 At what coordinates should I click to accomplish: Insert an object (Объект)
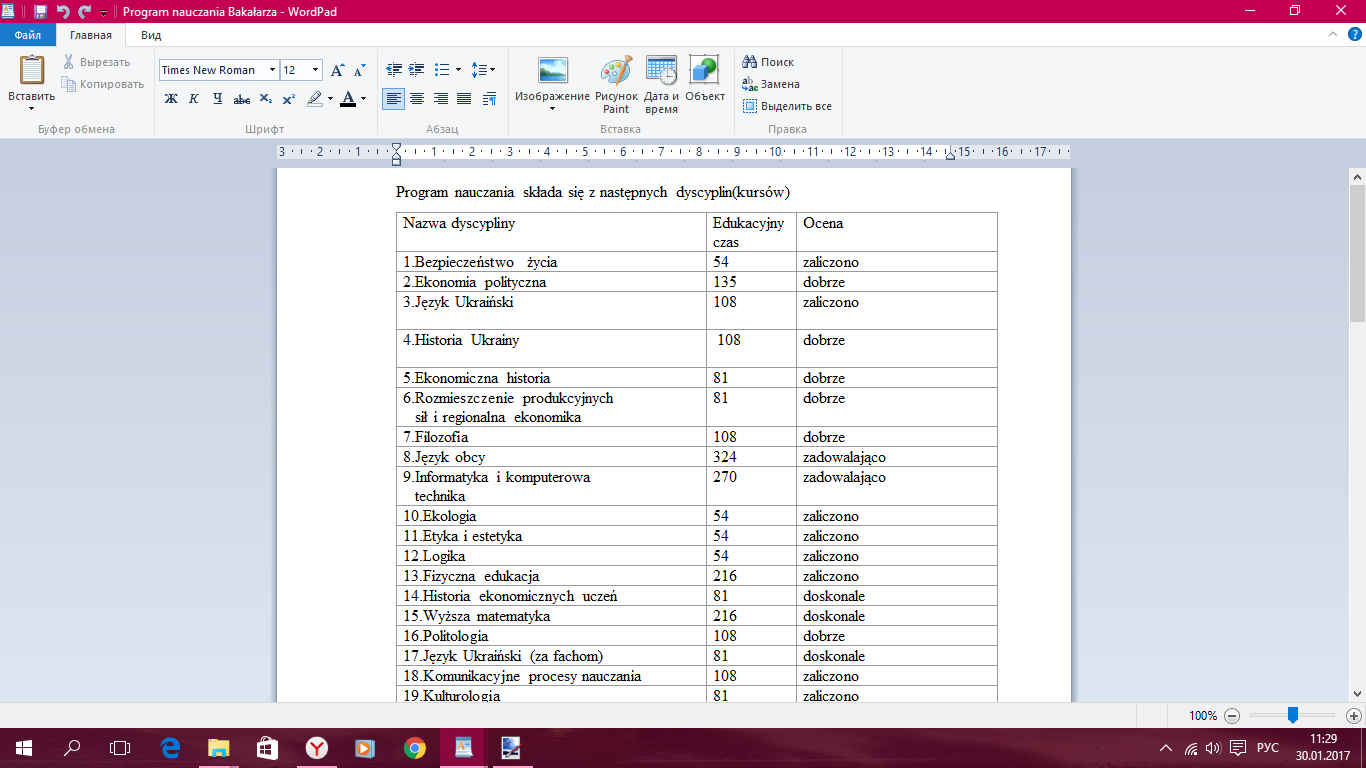(705, 78)
